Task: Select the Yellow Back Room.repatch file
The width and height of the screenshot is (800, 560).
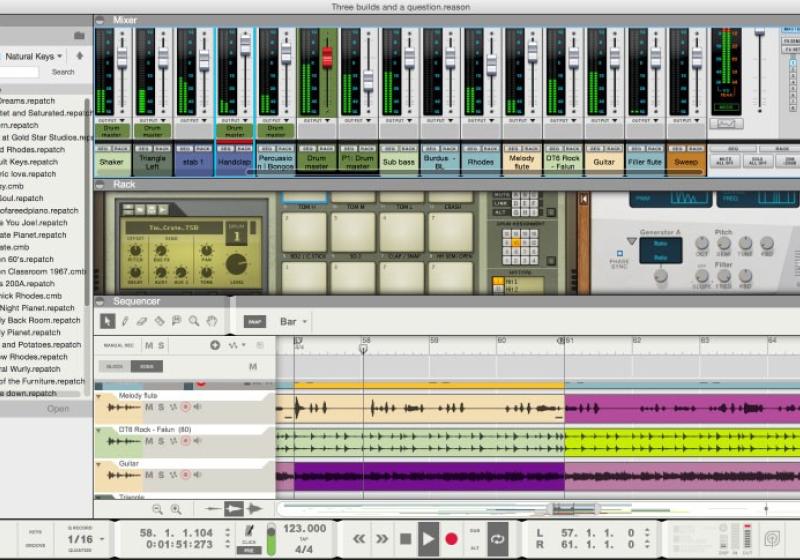Action: click(40, 320)
